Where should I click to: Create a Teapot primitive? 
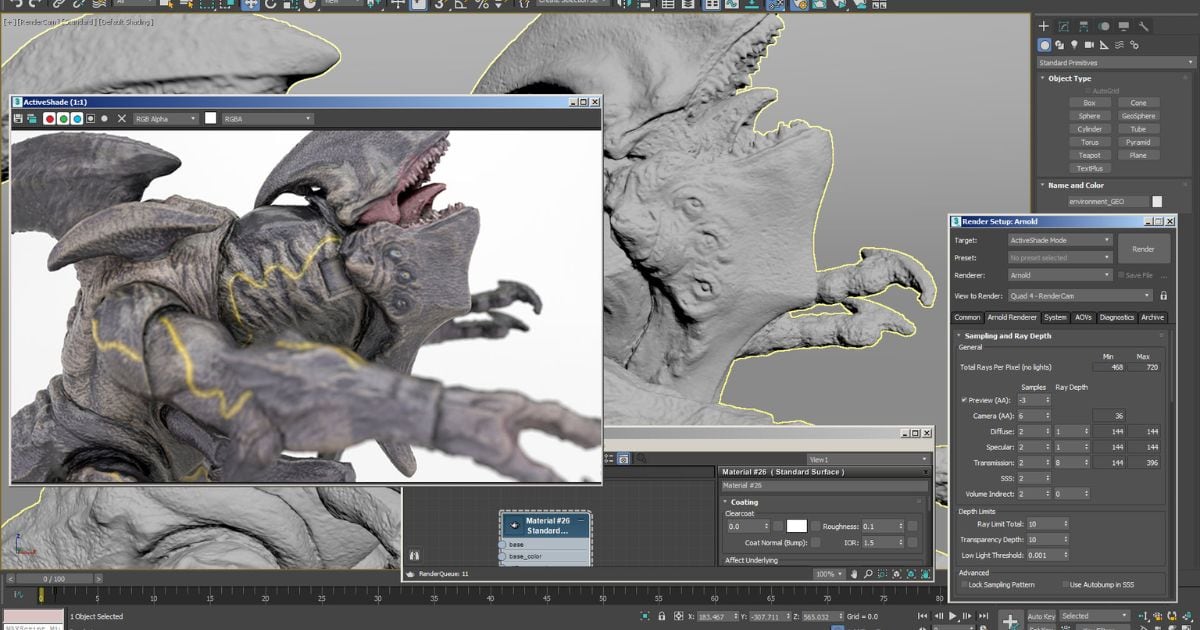tap(1090, 155)
